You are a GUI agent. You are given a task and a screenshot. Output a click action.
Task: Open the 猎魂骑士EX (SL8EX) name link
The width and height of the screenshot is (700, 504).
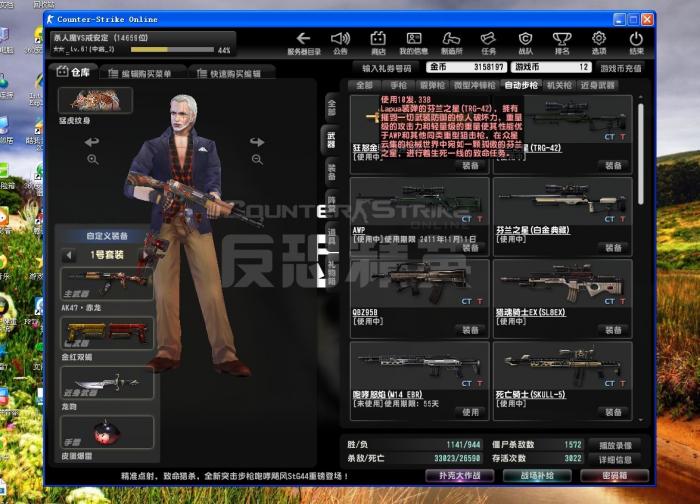point(530,312)
